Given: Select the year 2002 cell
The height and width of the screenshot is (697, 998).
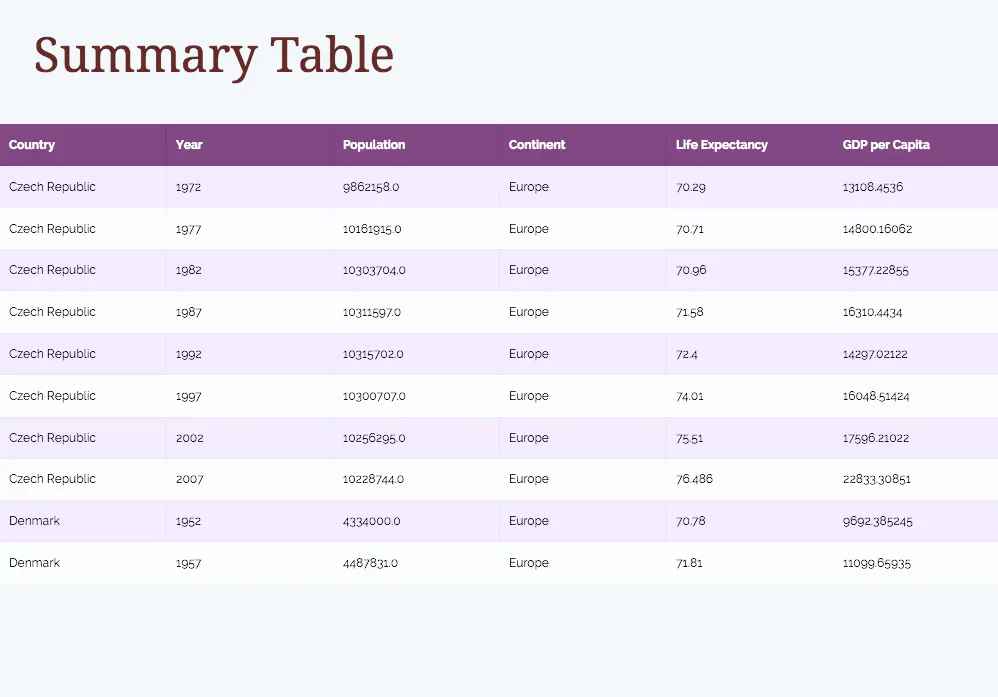Looking at the screenshot, I should click(189, 438).
